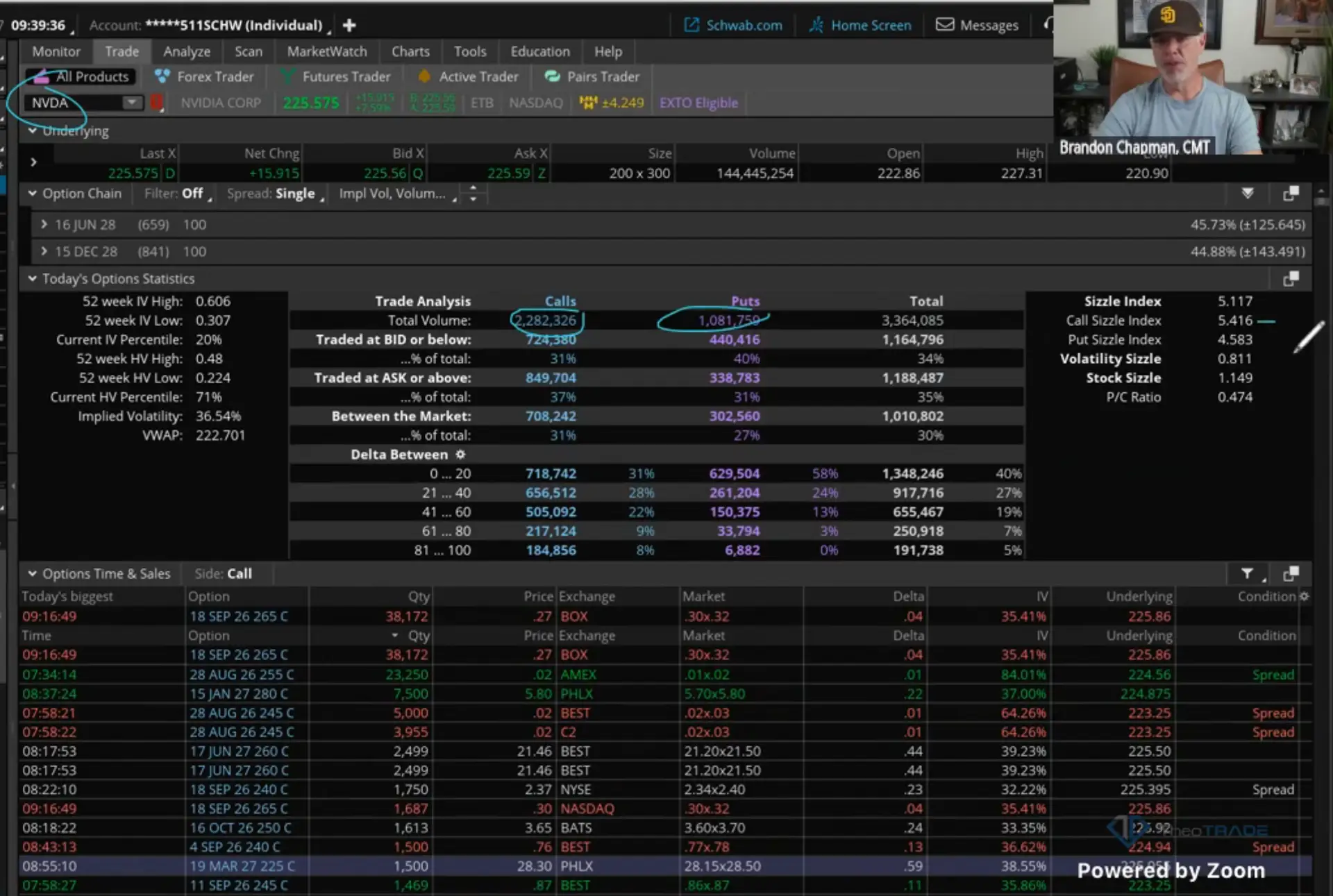Expand the underlying quote row arrow
This screenshot has width=1333, height=896.
click(33, 162)
